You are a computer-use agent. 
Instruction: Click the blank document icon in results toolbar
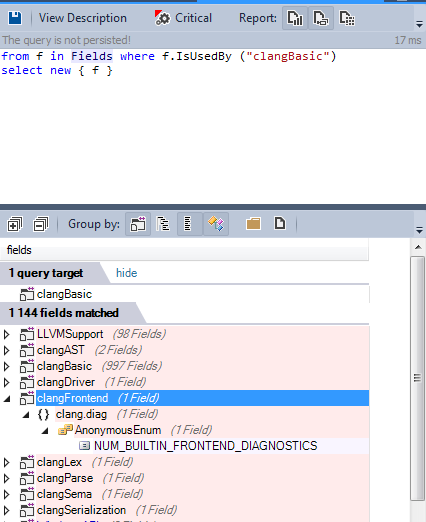coord(280,223)
